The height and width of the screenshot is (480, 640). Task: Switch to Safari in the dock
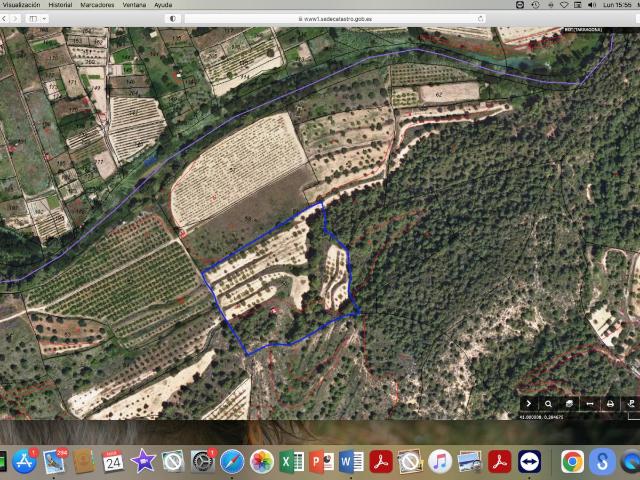coord(232,462)
